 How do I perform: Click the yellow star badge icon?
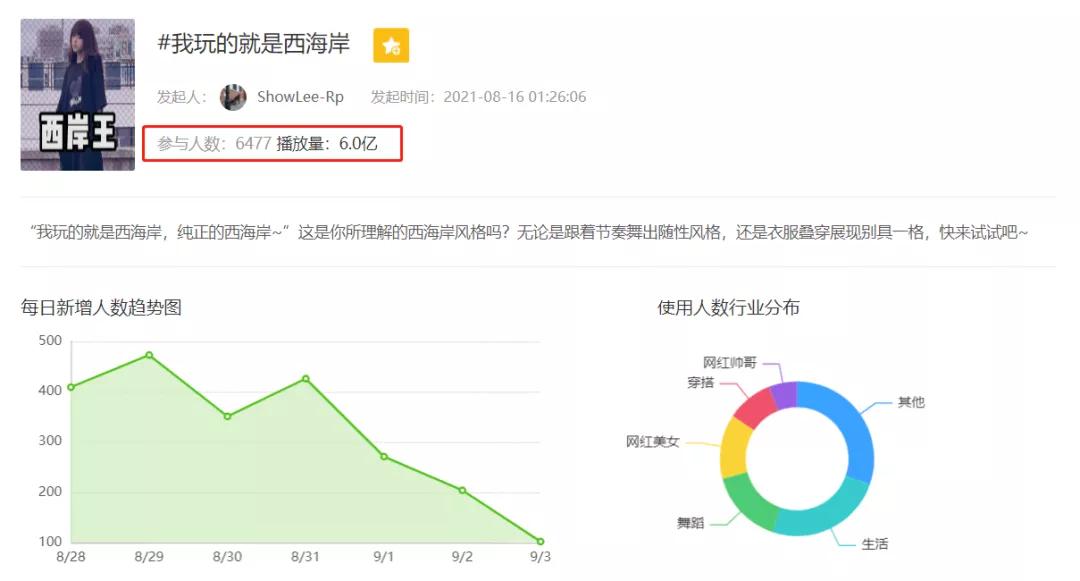click(392, 44)
